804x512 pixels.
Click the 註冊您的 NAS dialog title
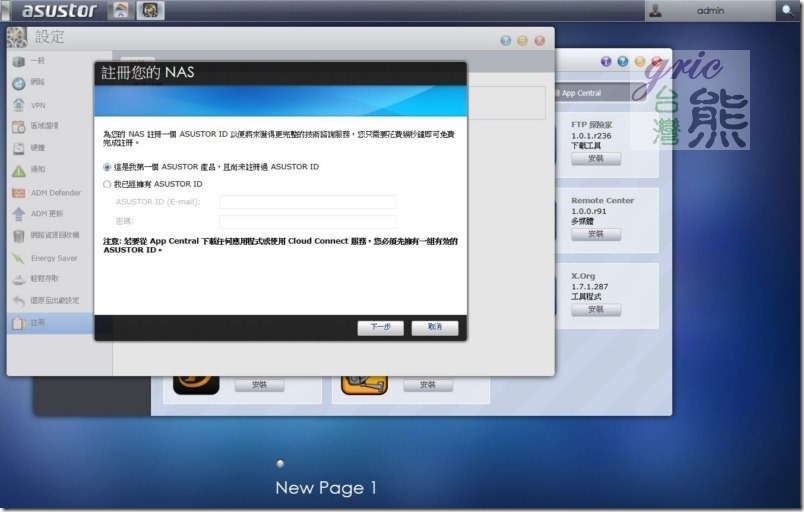pos(148,72)
